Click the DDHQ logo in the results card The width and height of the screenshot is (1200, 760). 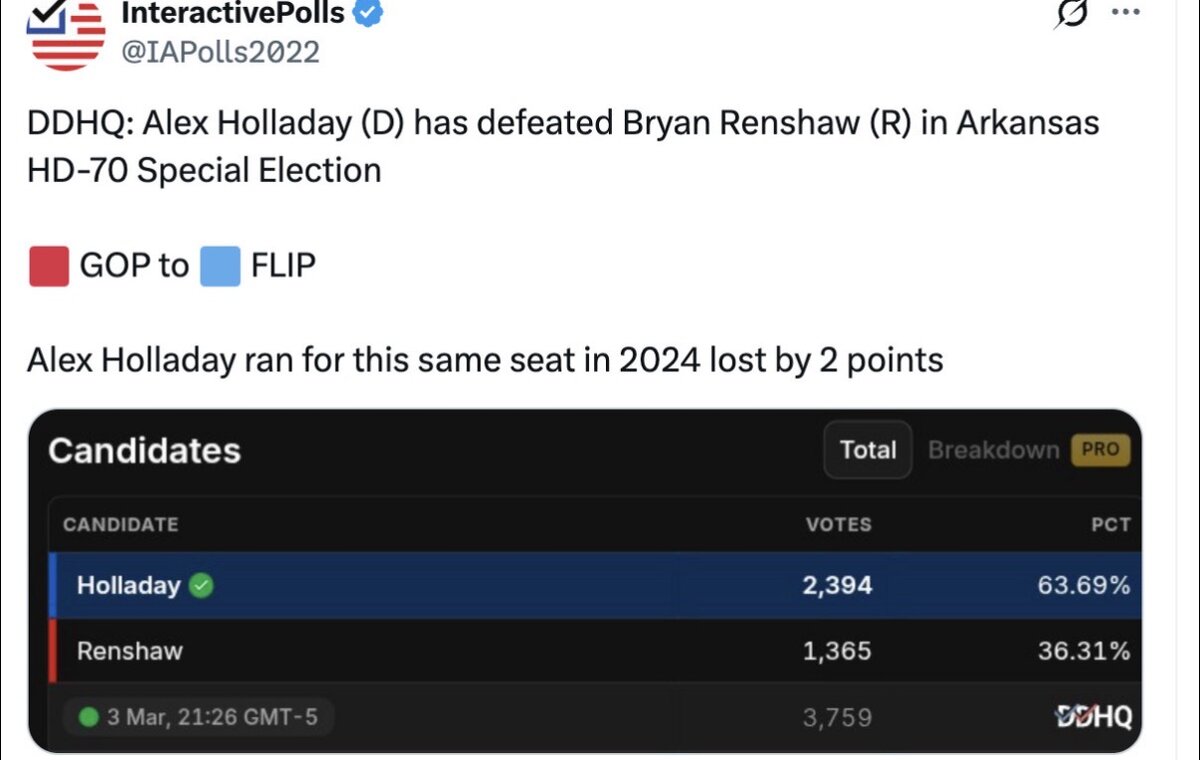1094,716
